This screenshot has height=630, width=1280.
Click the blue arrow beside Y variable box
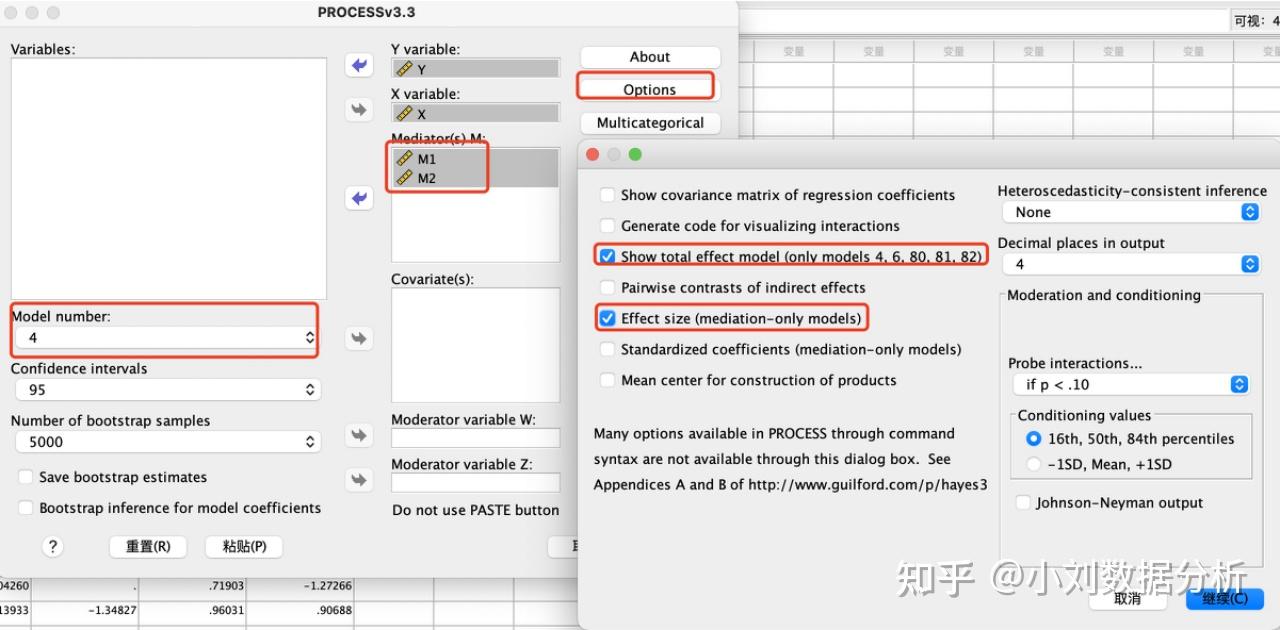[x=358, y=64]
